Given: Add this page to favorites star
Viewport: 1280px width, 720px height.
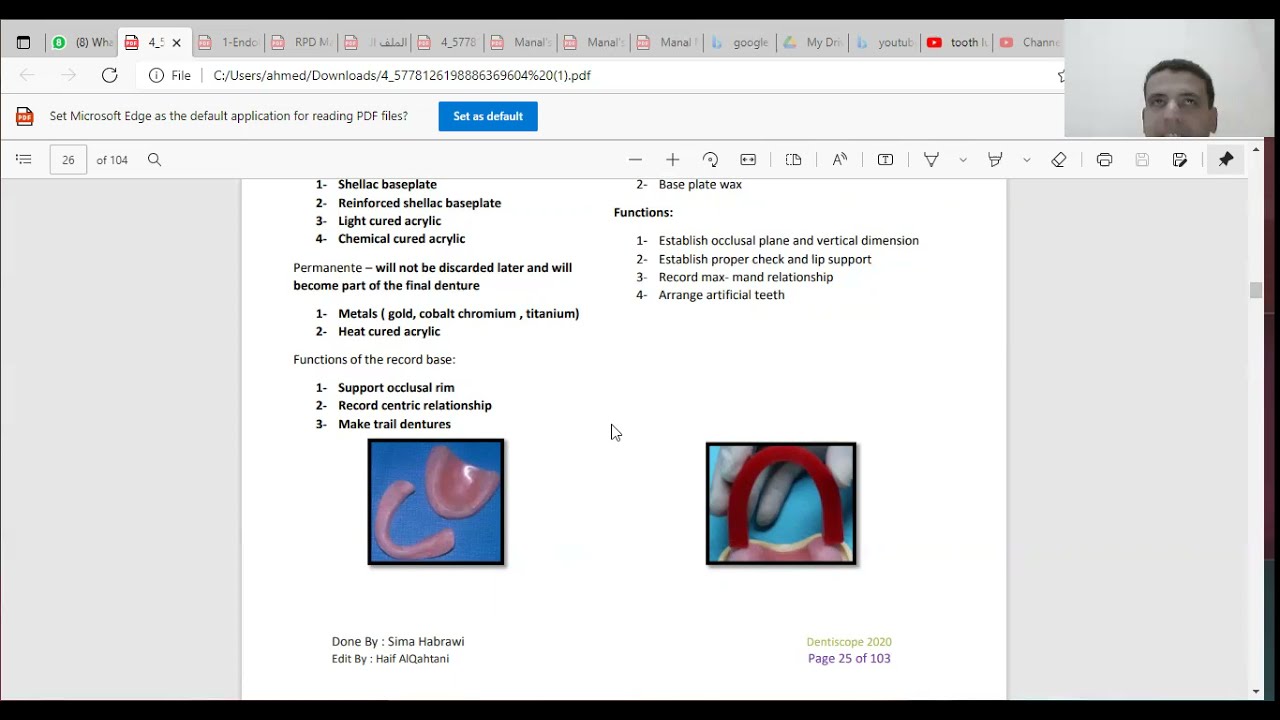Looking at the screenshot, I should coord(1060,75).
